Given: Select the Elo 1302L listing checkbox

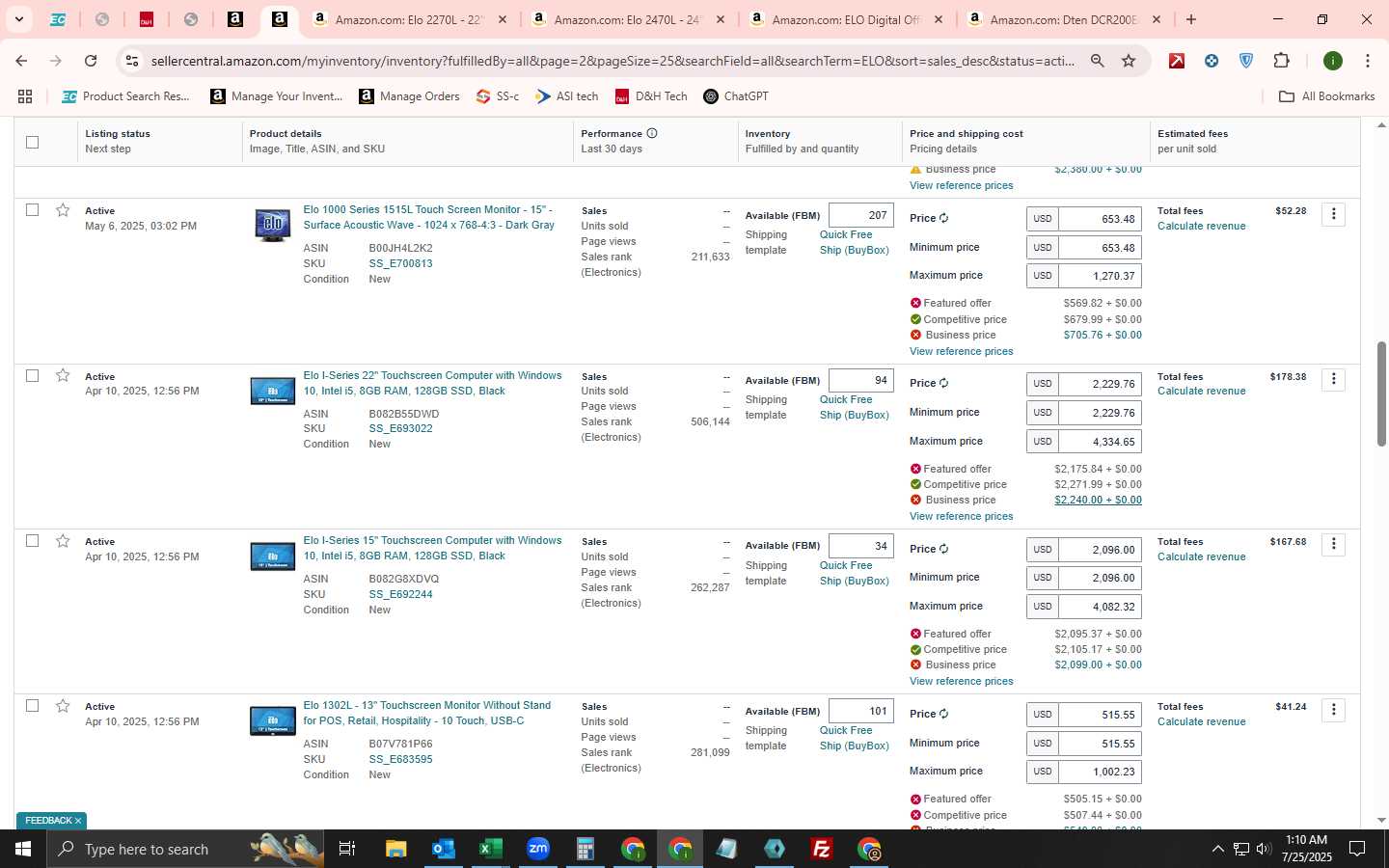Looking at the screenshot, I should [32, 706].
